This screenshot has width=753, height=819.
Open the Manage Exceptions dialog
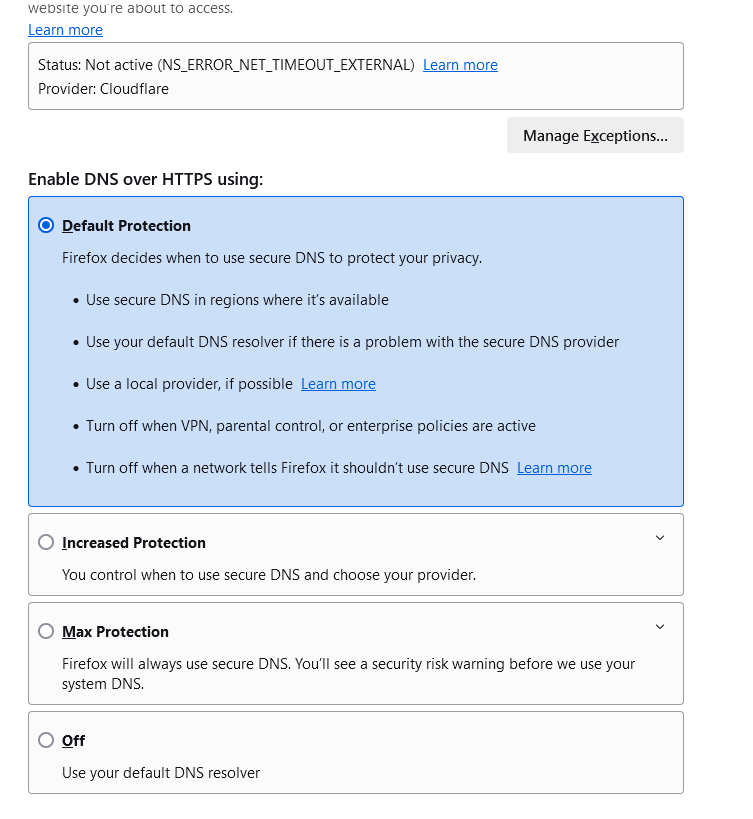tap(595, 136)
